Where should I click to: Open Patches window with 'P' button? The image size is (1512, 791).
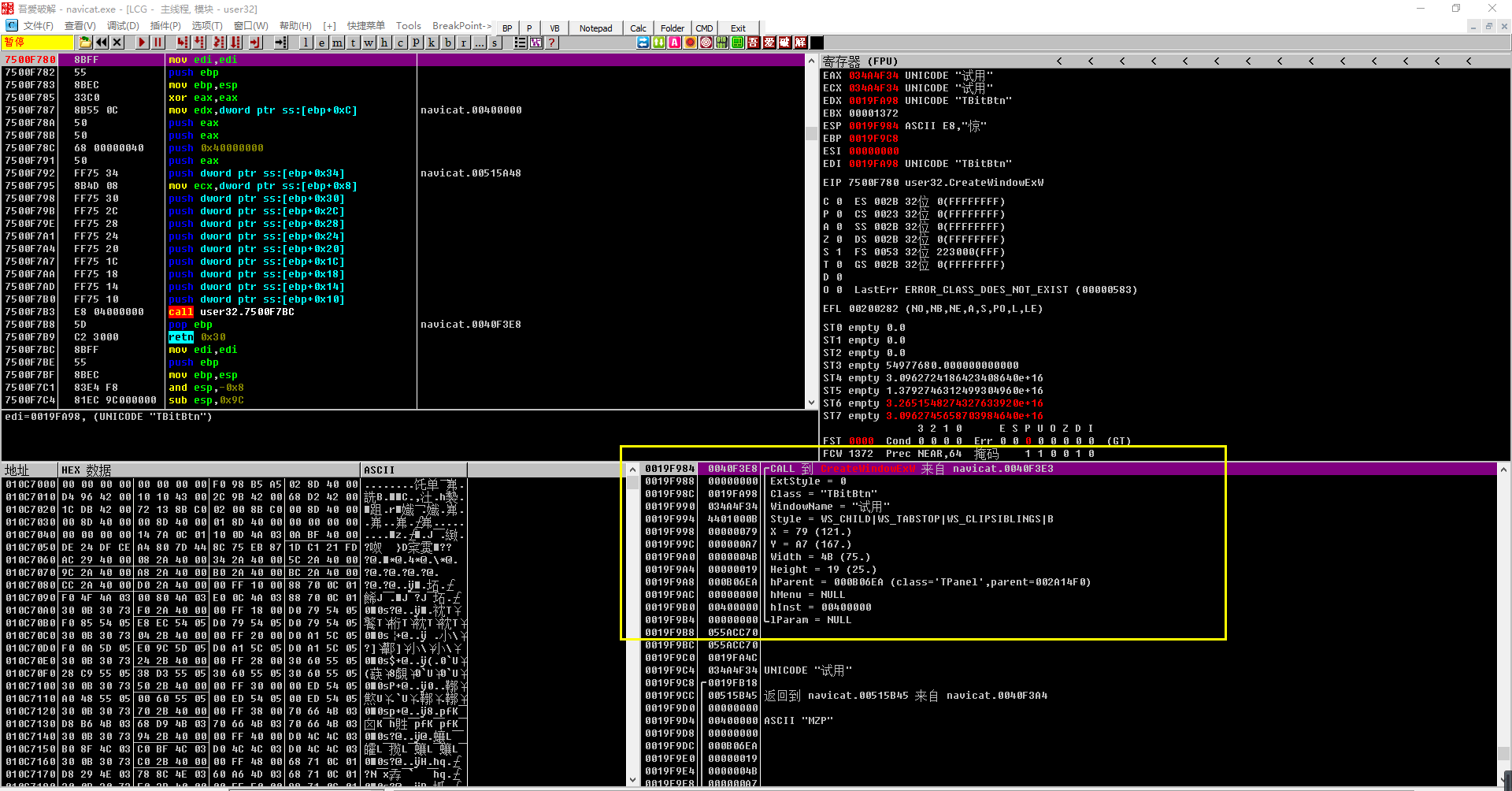tap(416, 43)
